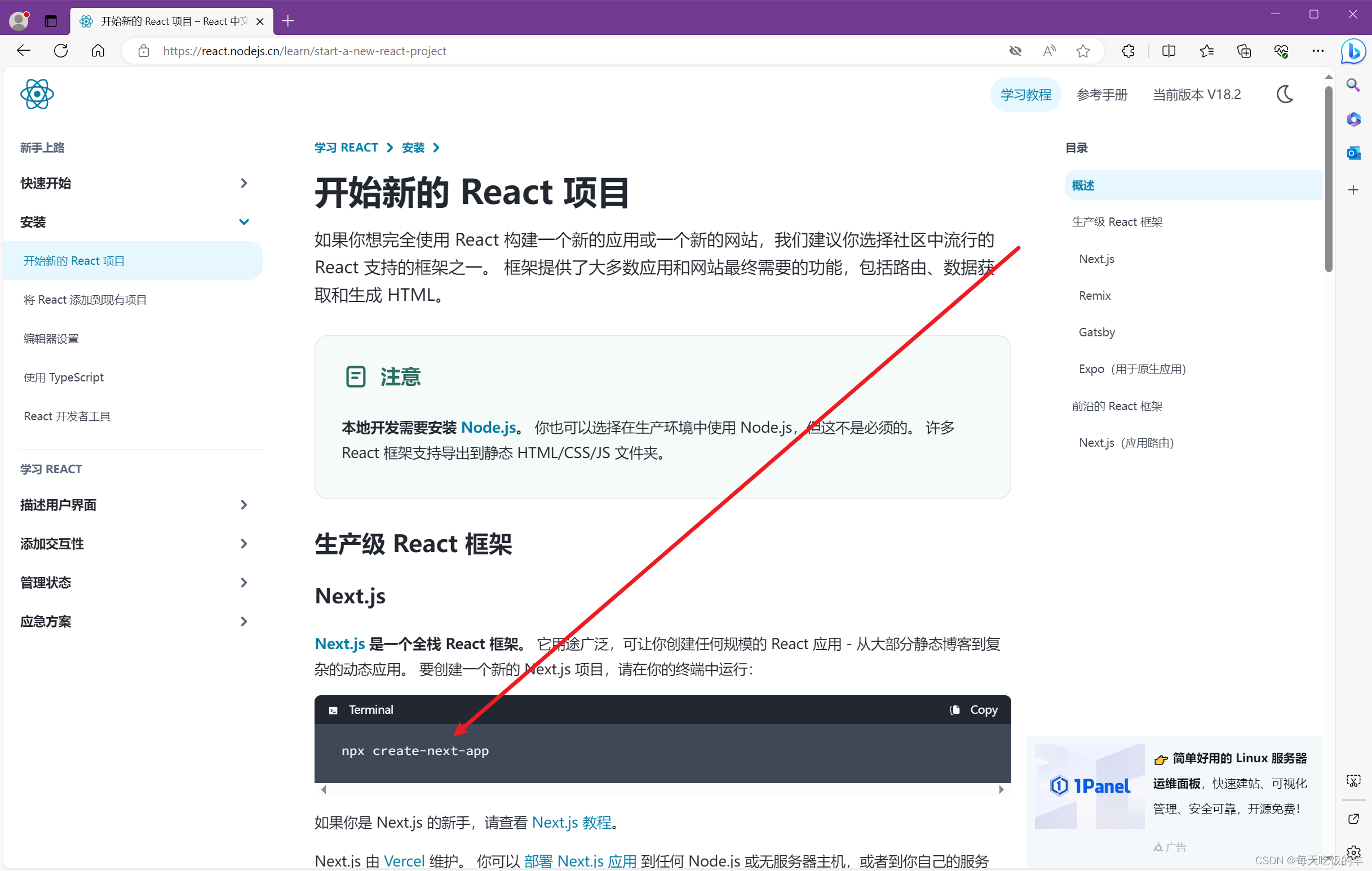Jump to Remix in contents
Viewport: 1372px width, 871px height.
click(x=1095, y=295)
